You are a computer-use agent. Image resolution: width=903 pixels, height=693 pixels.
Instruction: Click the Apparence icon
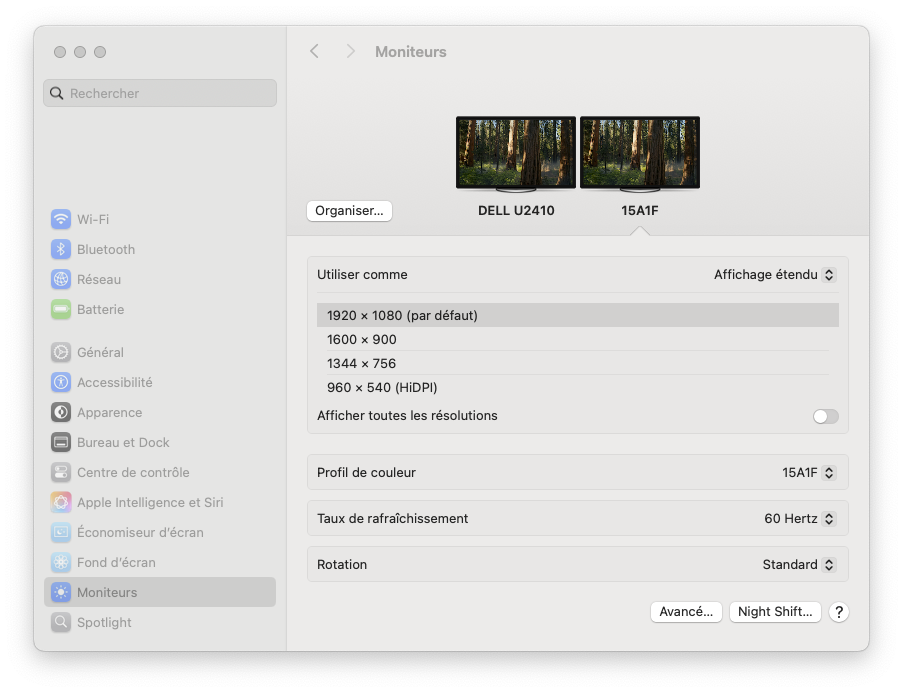click(61, 412)
